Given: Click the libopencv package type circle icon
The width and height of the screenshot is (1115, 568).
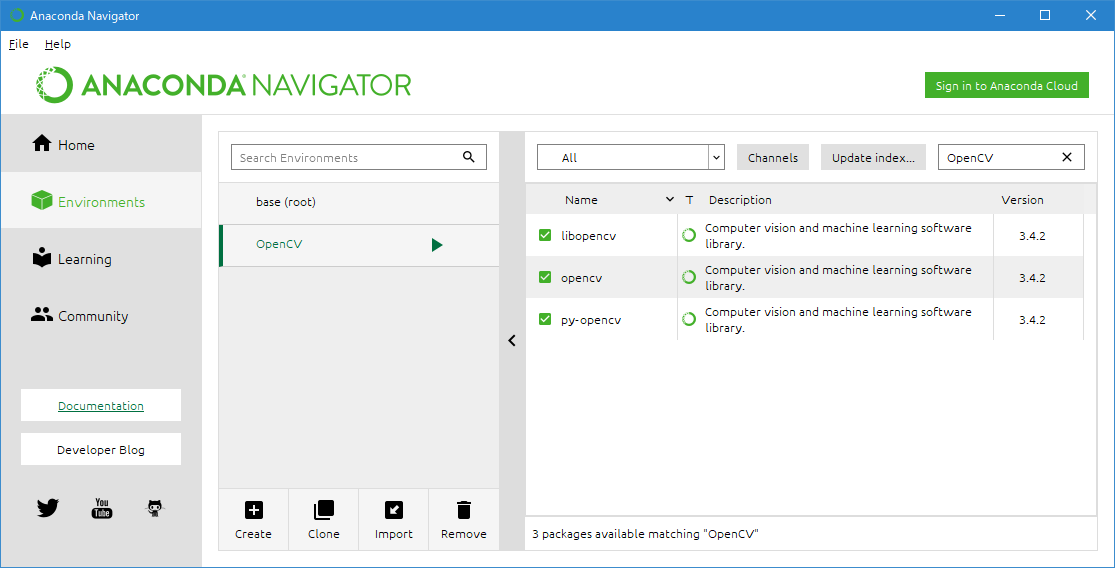Looking at the screenshot, I should [688, 235].
